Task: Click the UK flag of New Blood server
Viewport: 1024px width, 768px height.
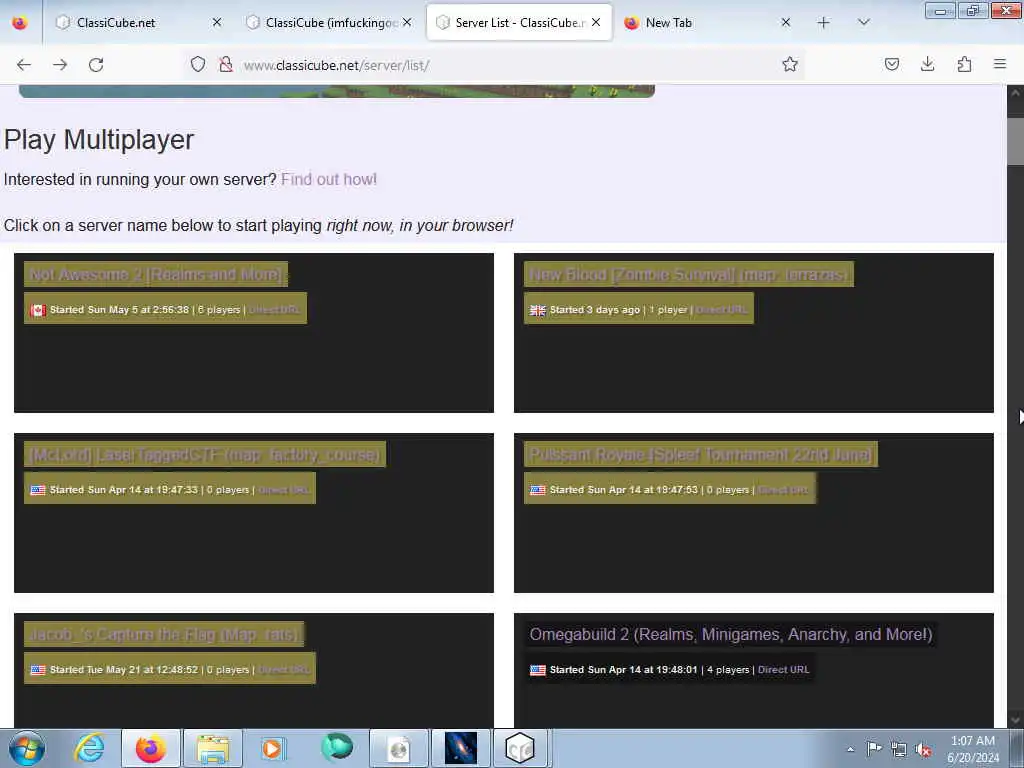Action: click(x=537, y=310)
